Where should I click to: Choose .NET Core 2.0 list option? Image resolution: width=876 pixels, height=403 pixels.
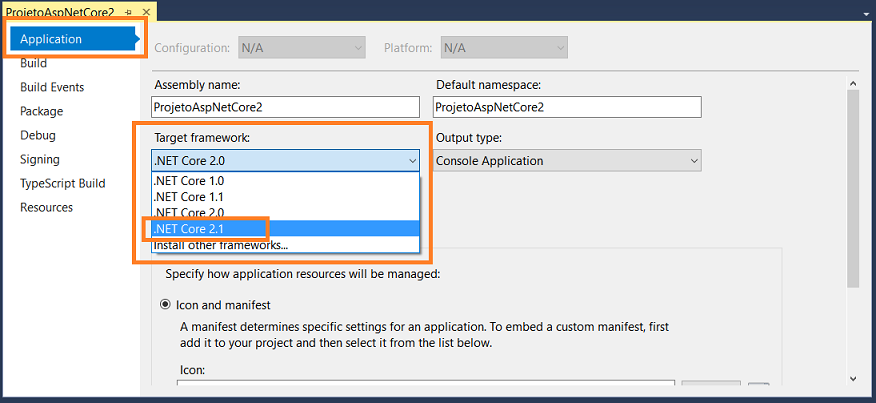285,212
